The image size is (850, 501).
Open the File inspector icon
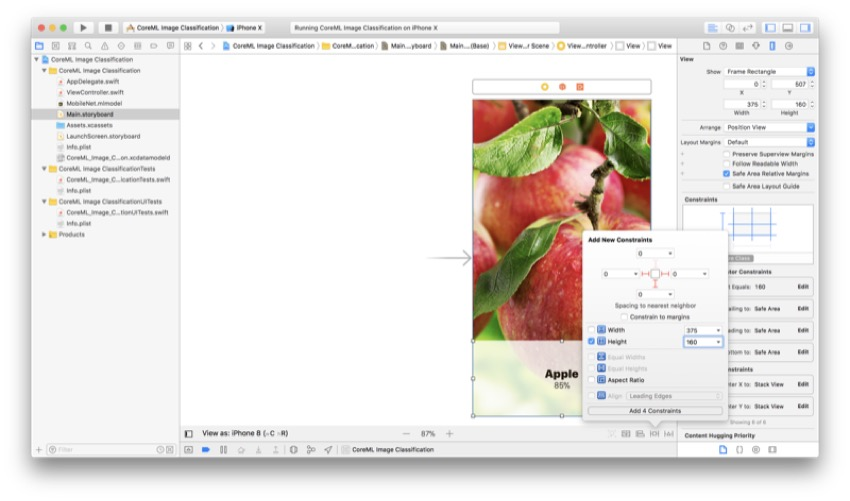[x=706, y=46]
